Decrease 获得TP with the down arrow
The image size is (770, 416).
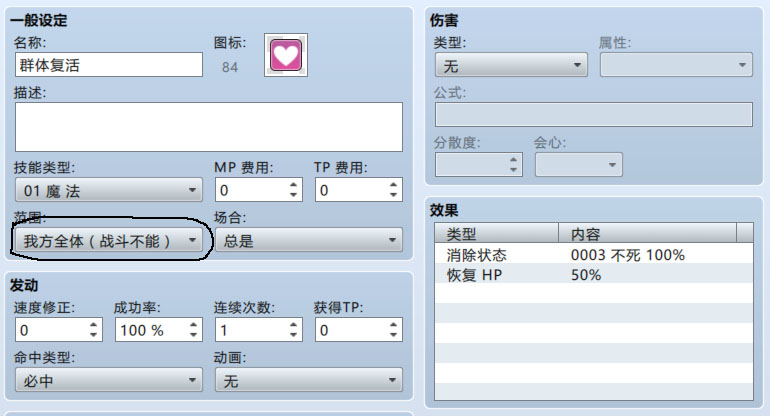click(393, 335)
